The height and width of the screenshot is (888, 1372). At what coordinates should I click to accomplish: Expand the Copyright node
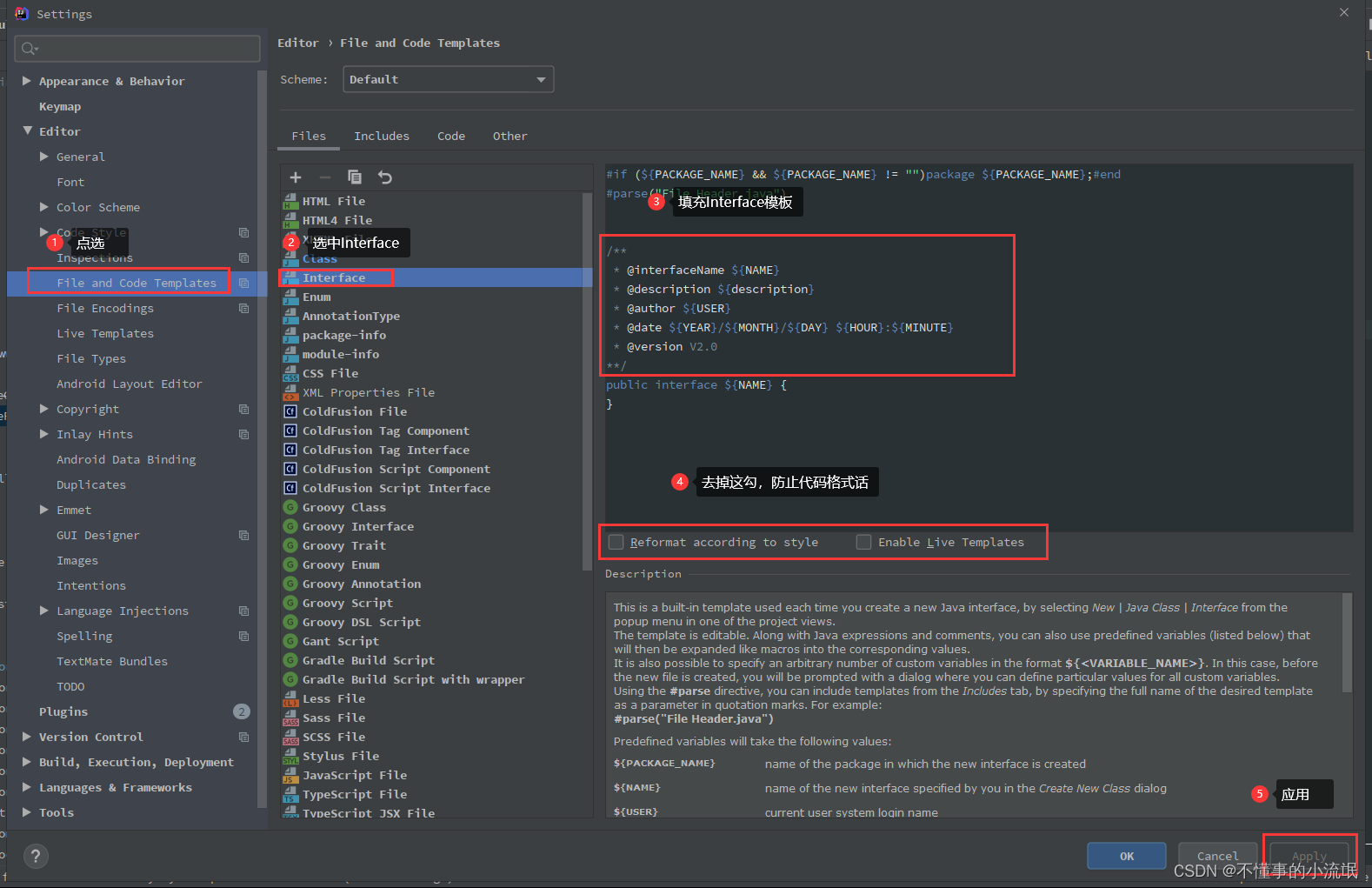(x=44, y=409)
